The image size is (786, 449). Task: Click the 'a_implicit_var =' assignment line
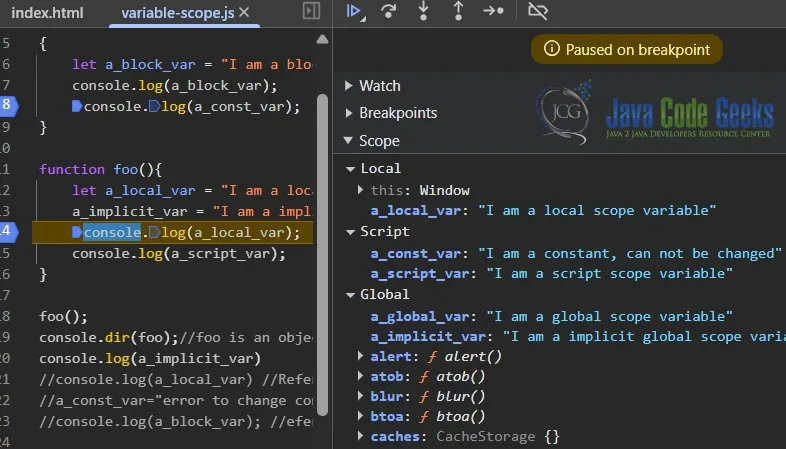coord(192,211)
